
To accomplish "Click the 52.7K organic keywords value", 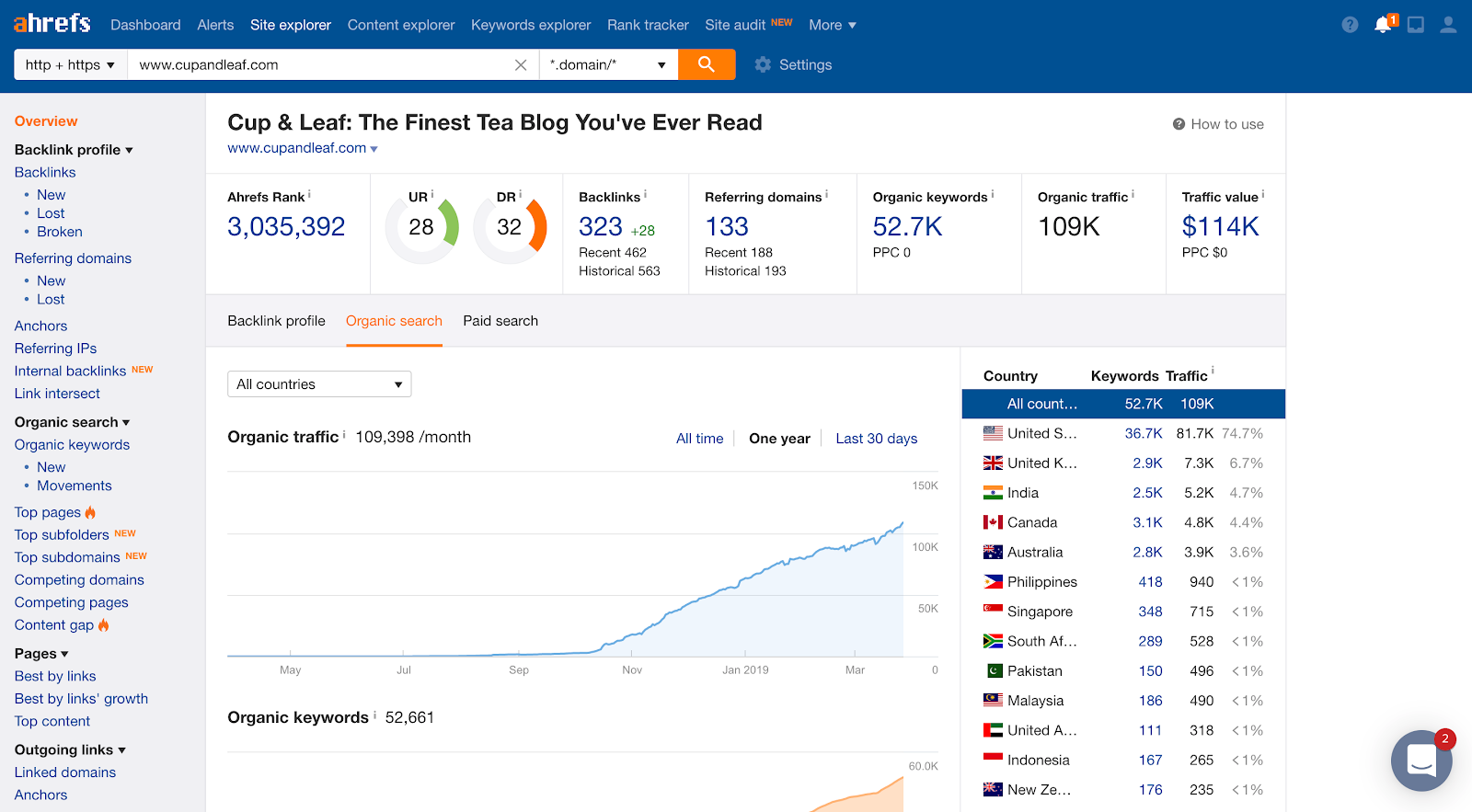I will point(907,227).
